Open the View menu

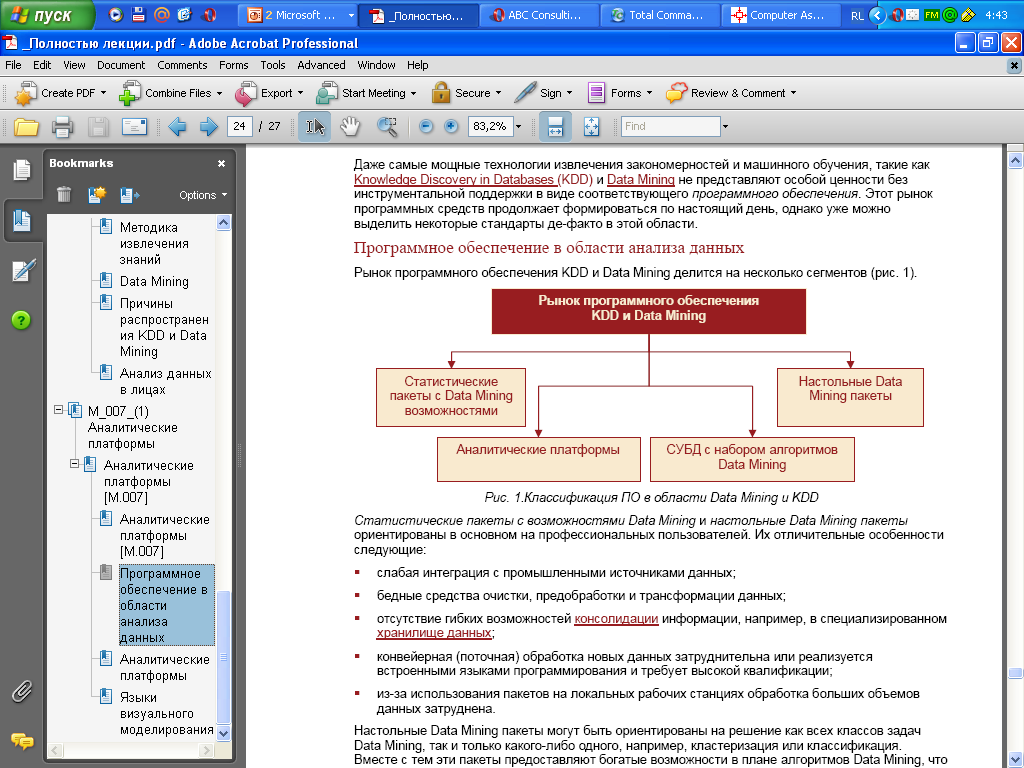pos(74,65)
